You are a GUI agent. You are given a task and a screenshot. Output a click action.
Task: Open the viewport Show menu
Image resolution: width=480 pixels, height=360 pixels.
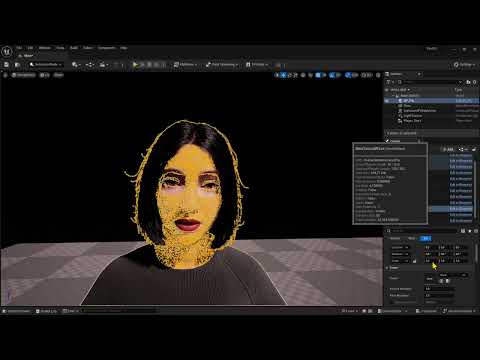click(x=59, y=75)
